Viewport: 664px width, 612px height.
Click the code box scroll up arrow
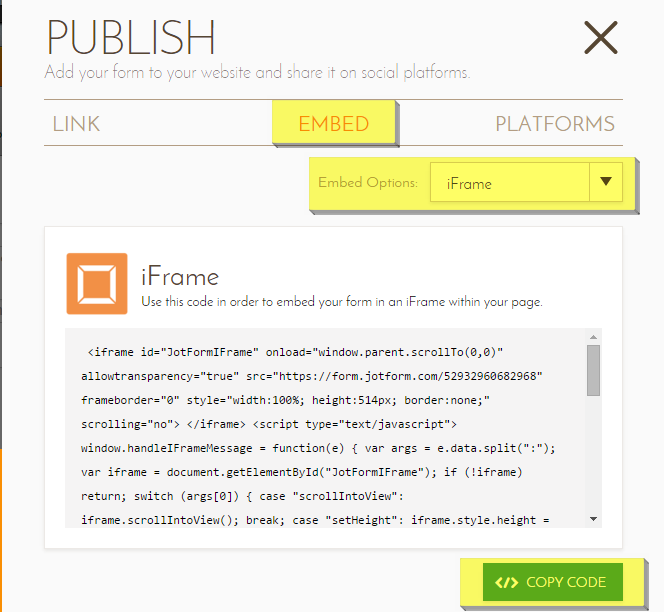593,337
